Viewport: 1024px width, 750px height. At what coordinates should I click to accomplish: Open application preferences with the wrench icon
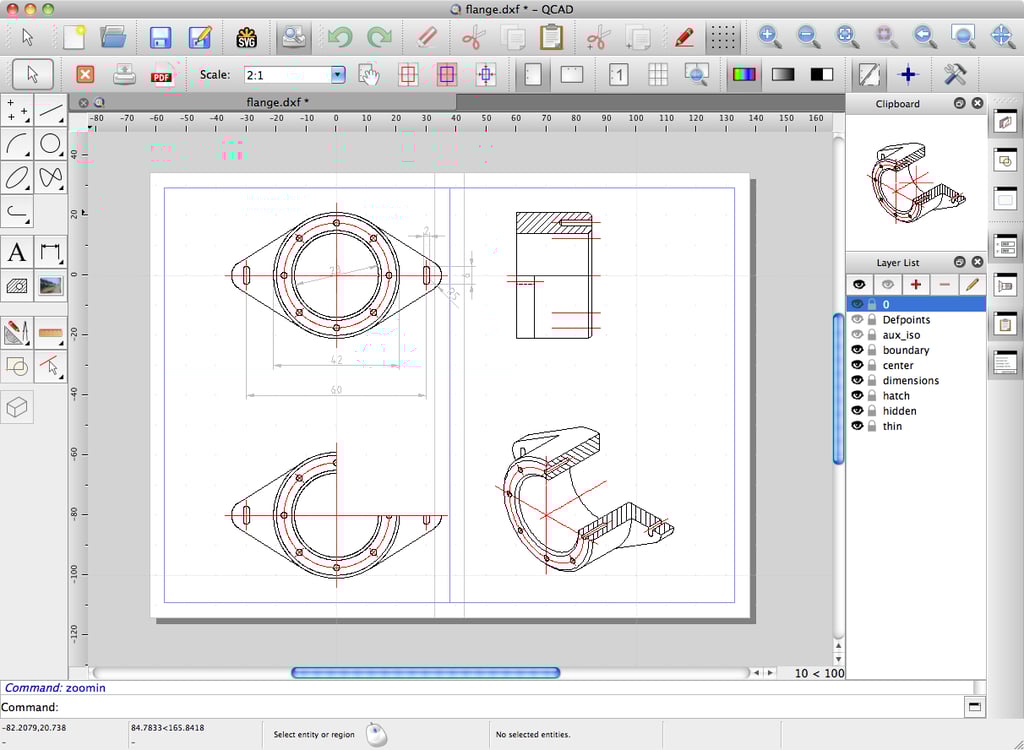click(954, 74)
